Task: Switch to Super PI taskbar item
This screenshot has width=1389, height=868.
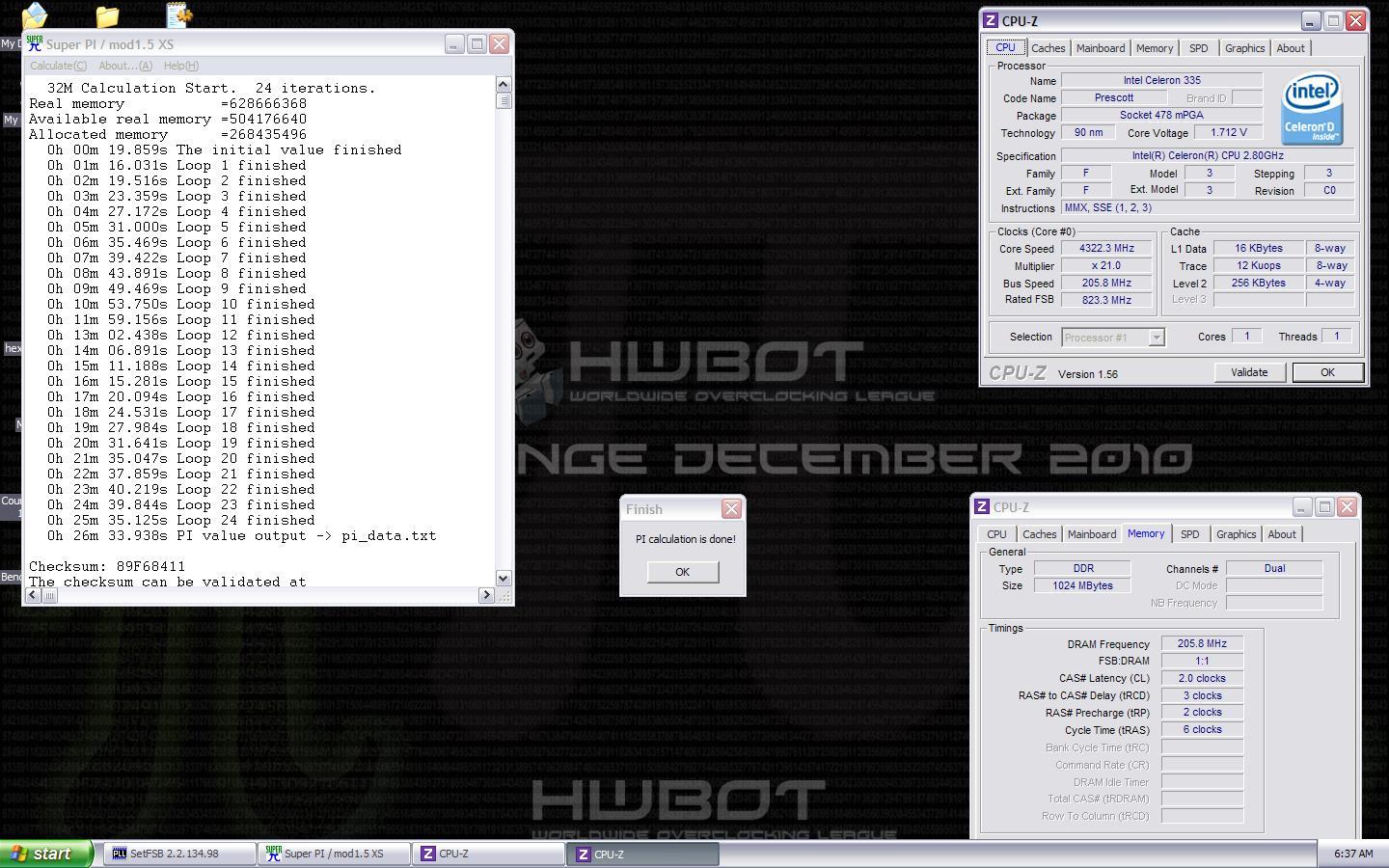Action: tap(334, 854)
